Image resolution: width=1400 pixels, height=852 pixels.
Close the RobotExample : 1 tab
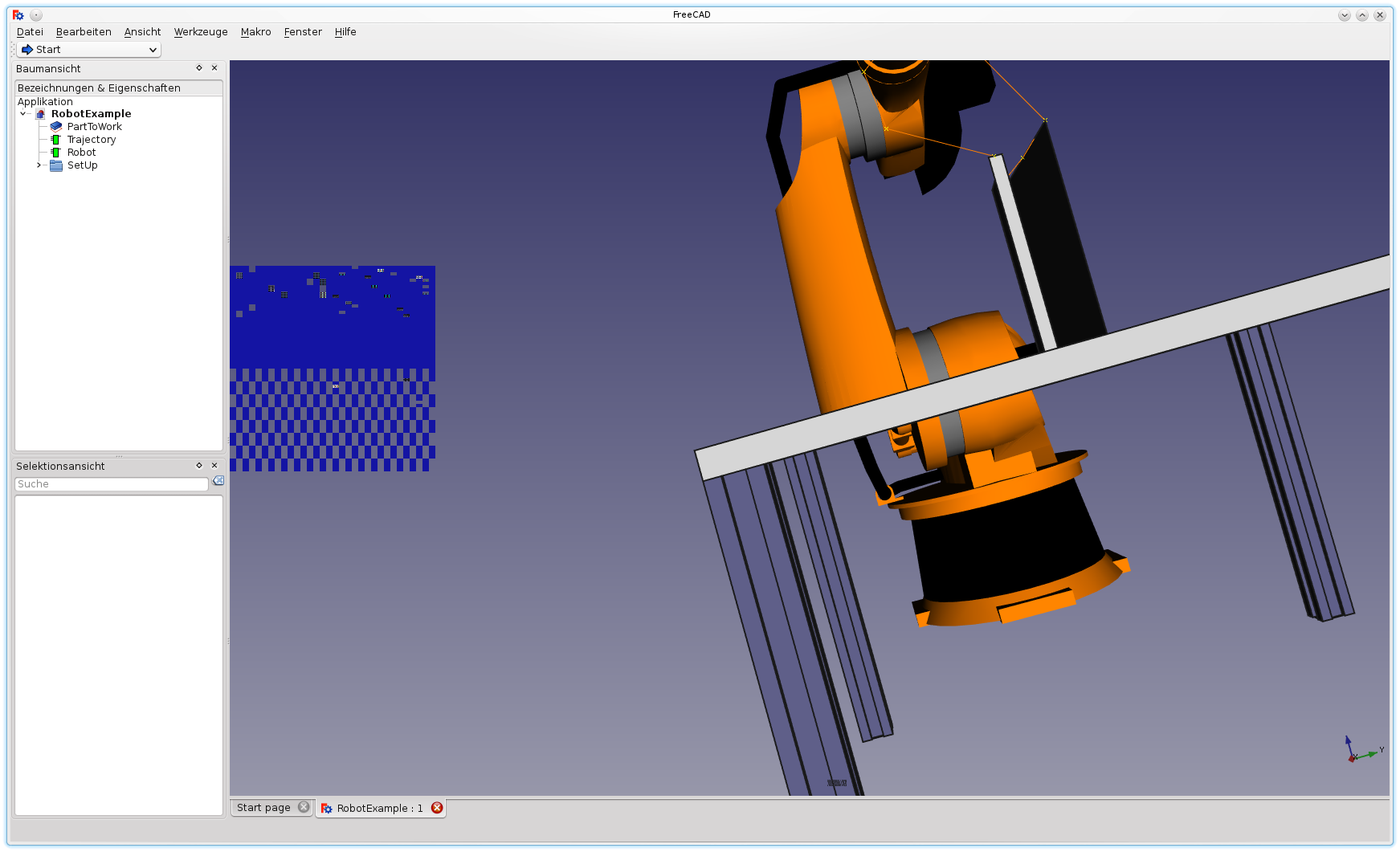pyautogui.click(x=437, y=808)
